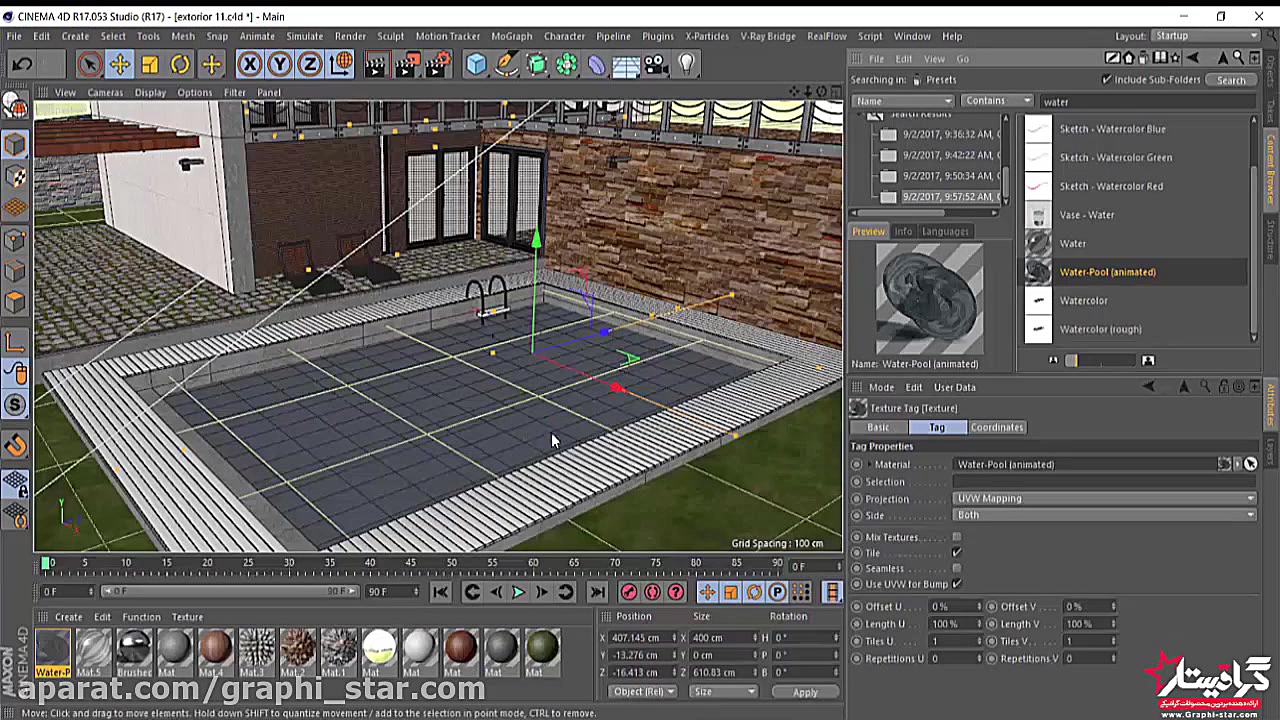Expand the Side dropdown set to Both
This screenshot has height=720, width=1280.
(1104, 515)
